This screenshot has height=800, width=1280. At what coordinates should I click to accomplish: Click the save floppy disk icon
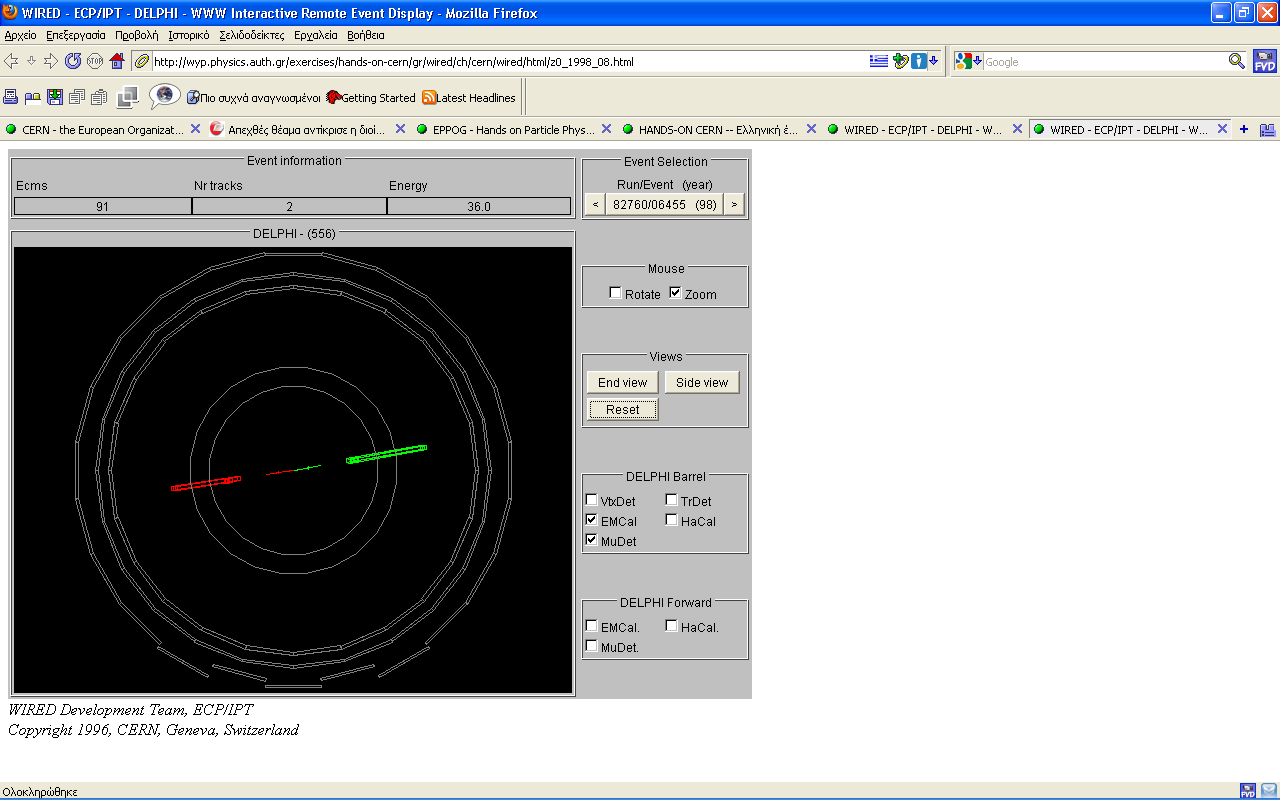tap(55, 97)
